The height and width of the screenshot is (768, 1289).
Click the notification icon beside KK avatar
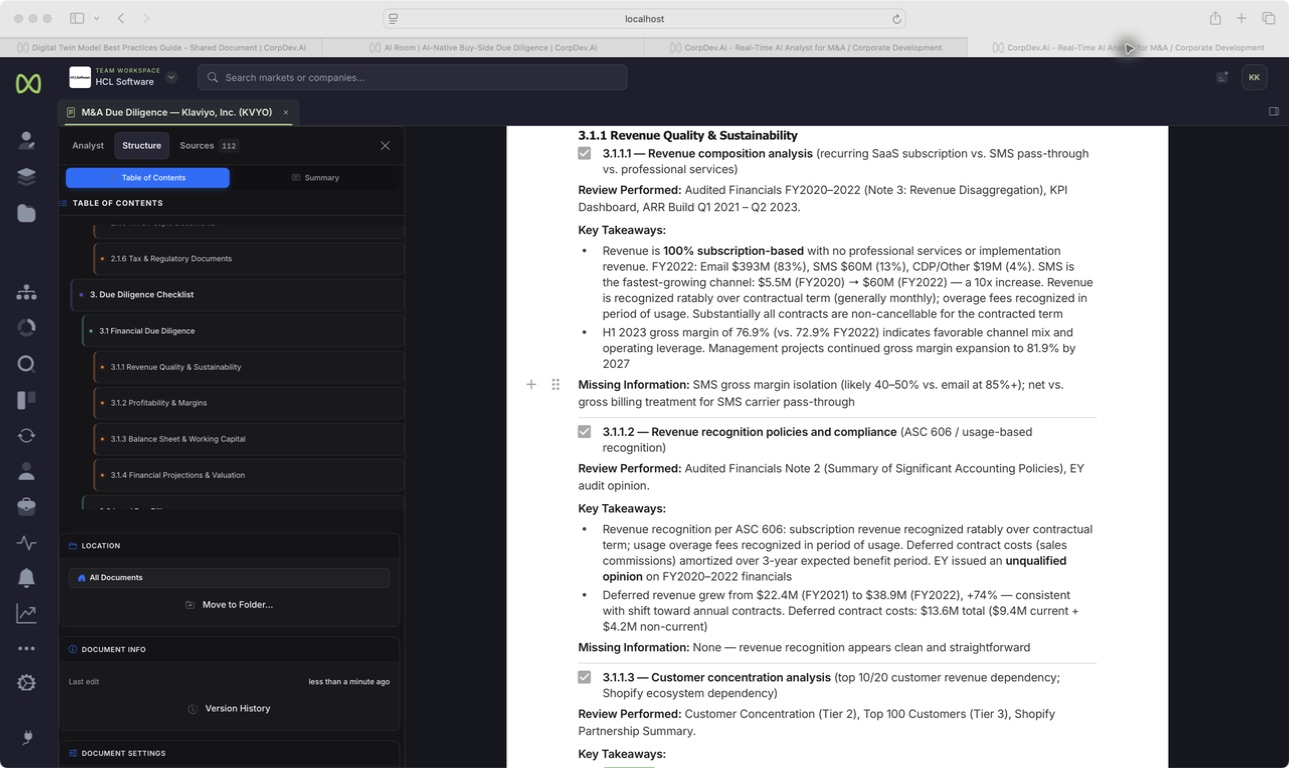point(1222,77)
